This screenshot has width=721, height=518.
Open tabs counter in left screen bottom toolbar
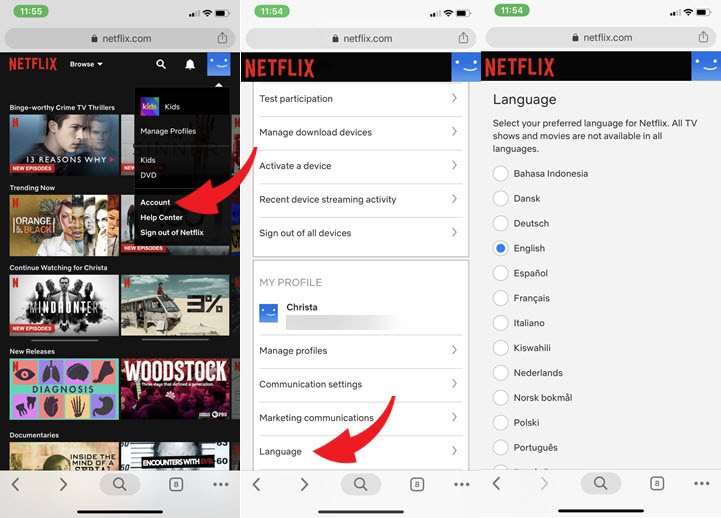(x=176, y=484)
